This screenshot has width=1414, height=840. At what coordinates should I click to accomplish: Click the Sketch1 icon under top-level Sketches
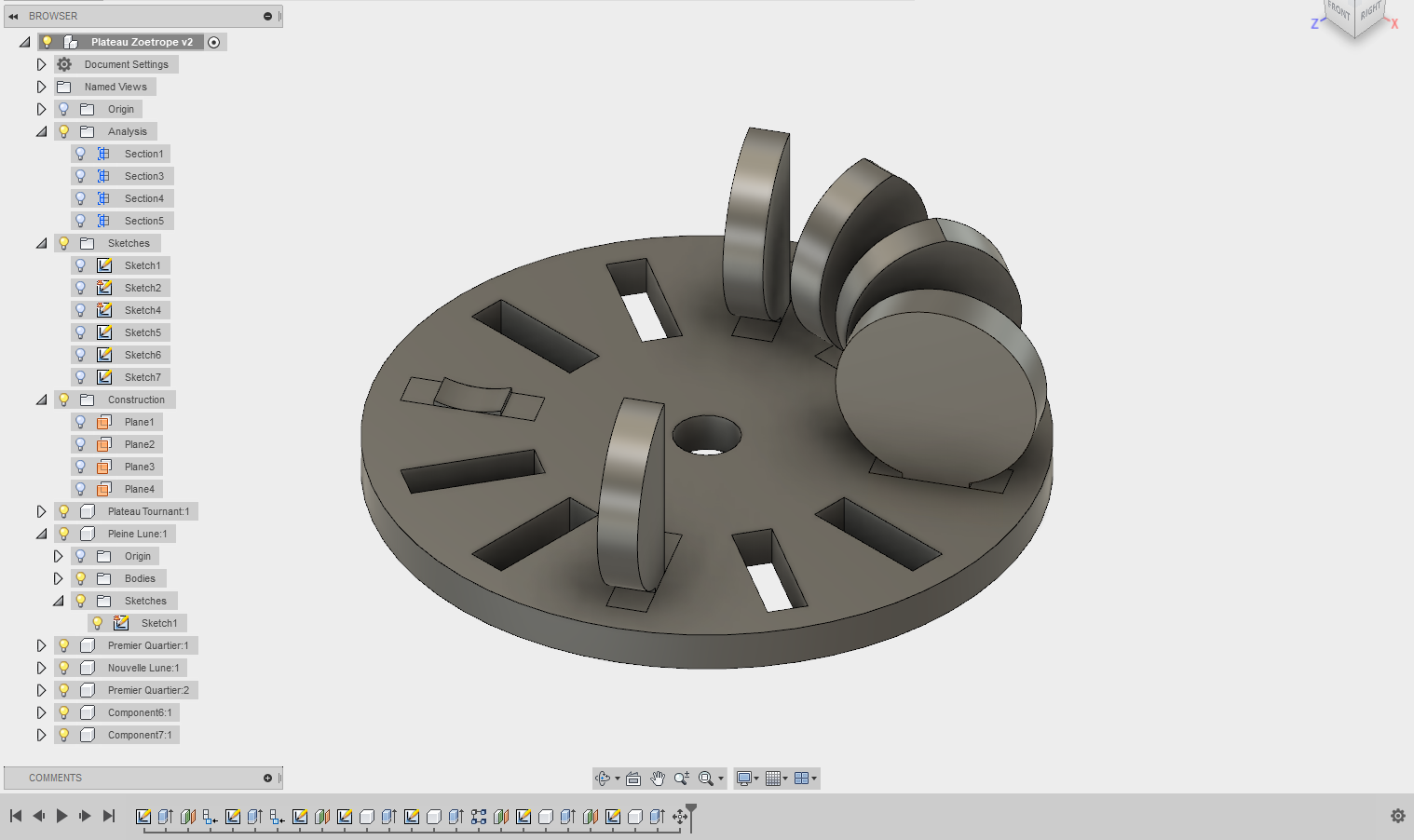point(104,265)
